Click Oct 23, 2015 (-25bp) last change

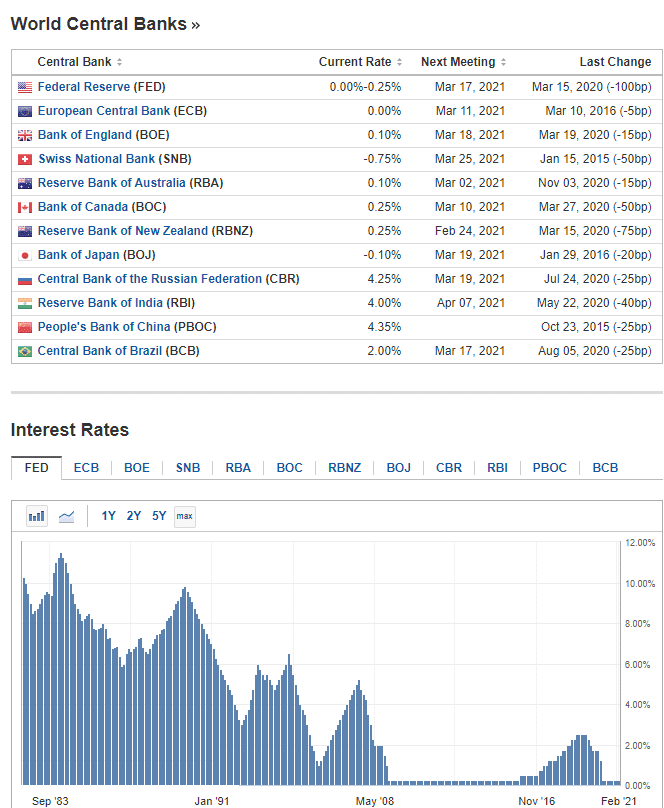(x=596, y=327)
